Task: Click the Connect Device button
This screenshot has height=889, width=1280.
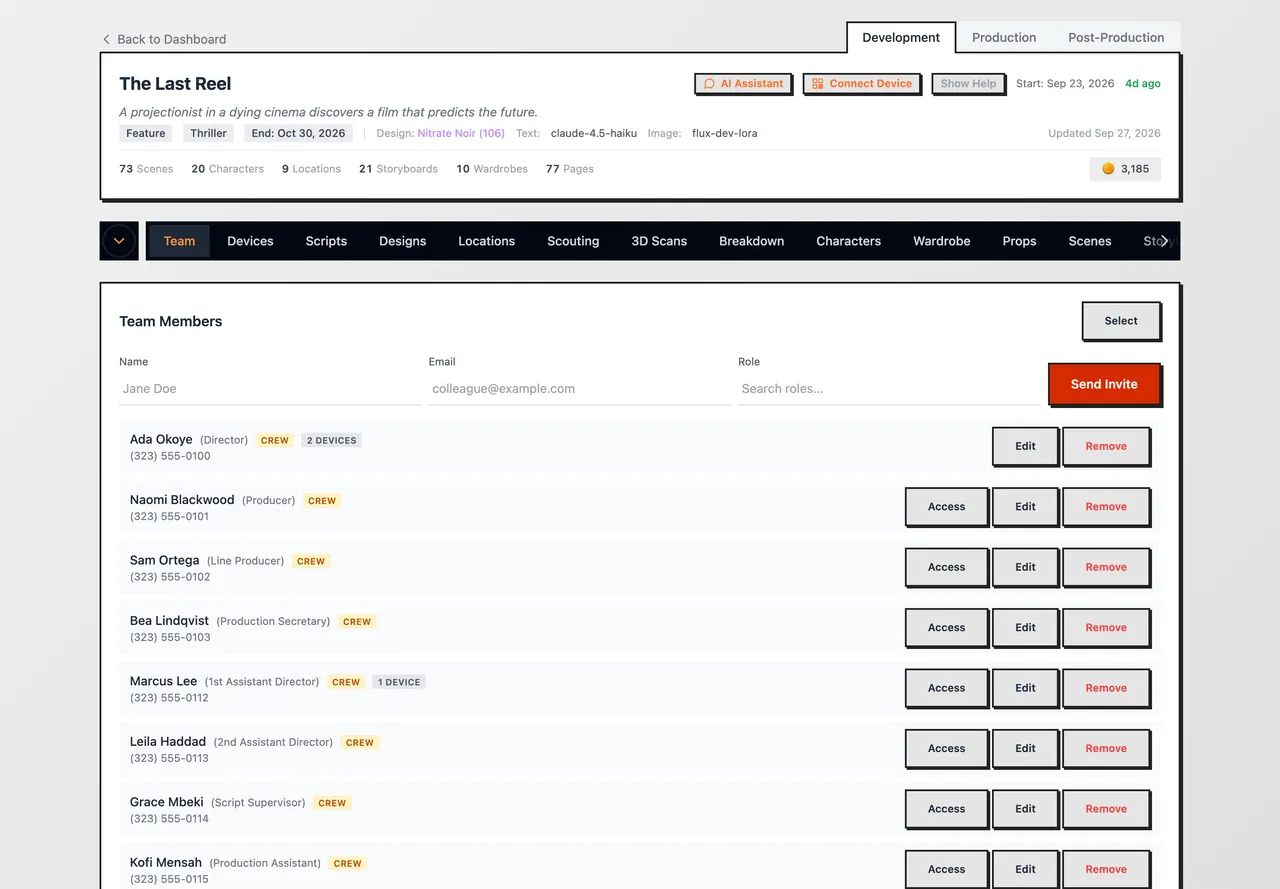Action: click(x=861, y=84)
